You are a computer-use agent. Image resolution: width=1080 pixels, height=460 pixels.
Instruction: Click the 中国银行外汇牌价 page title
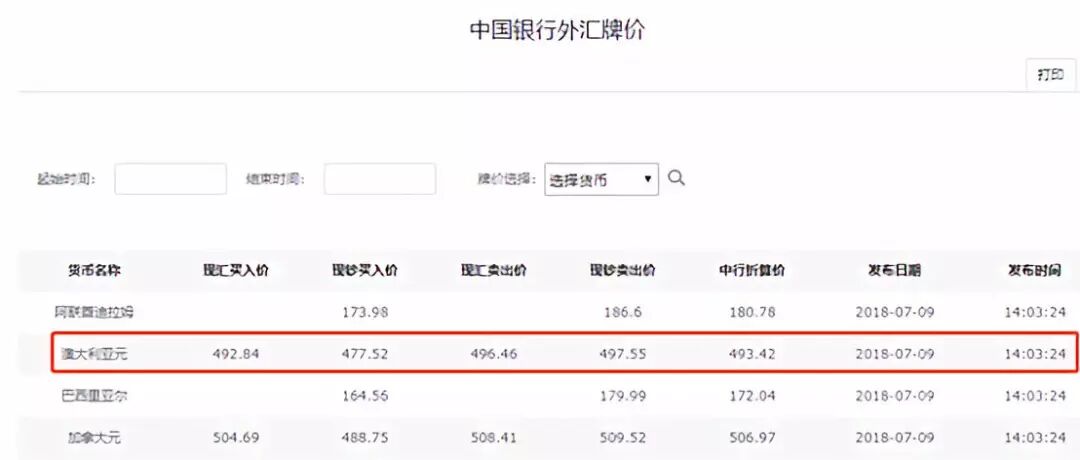click(x=557, y=30)
